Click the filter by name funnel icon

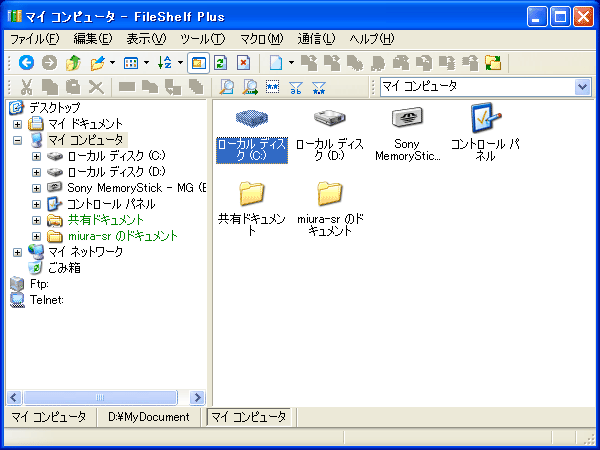(296, 87)
